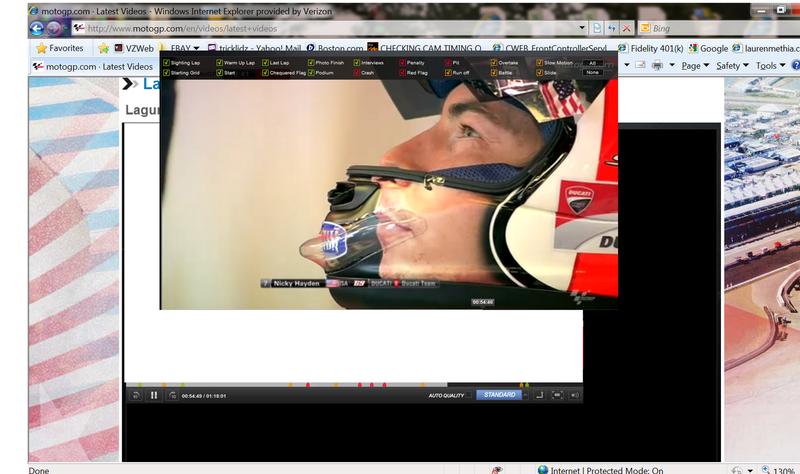Toggle the Start checkbox
The width and height of the screenshot is (800, 474).
point(219,73)
